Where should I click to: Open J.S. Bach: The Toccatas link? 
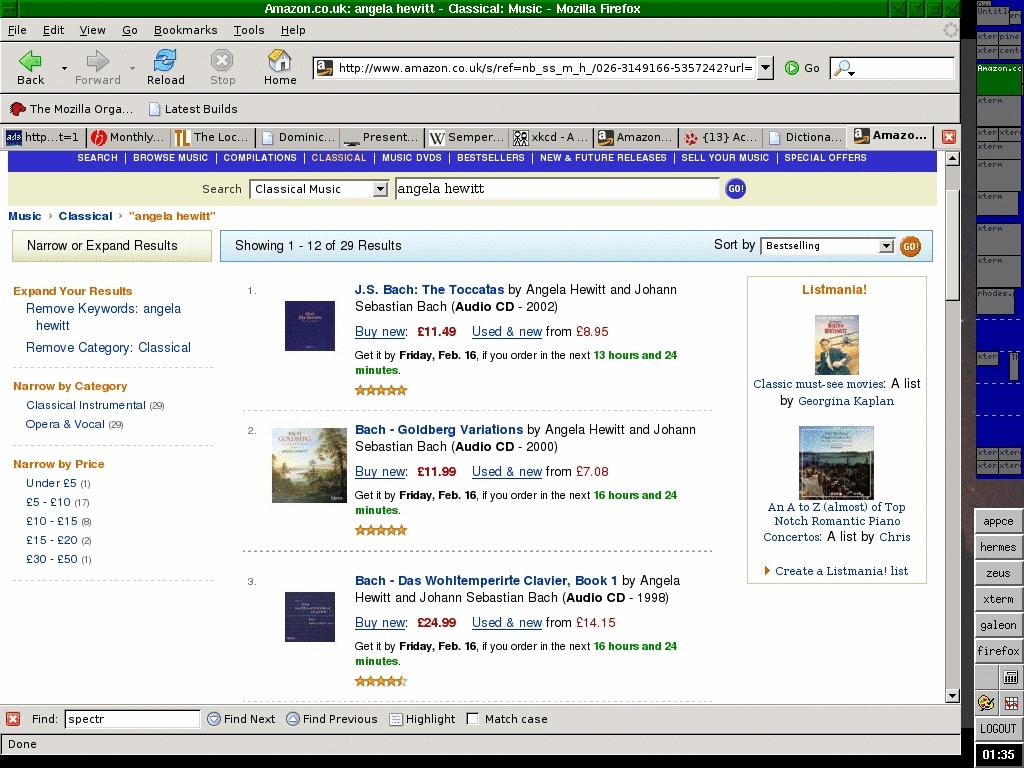(429, 290)
